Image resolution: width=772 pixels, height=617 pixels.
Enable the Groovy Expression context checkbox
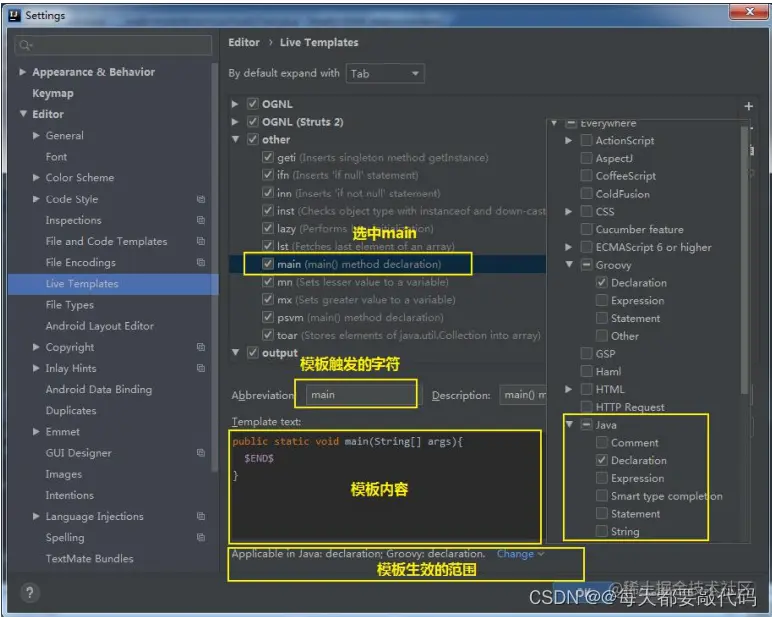tap(601, 300)
